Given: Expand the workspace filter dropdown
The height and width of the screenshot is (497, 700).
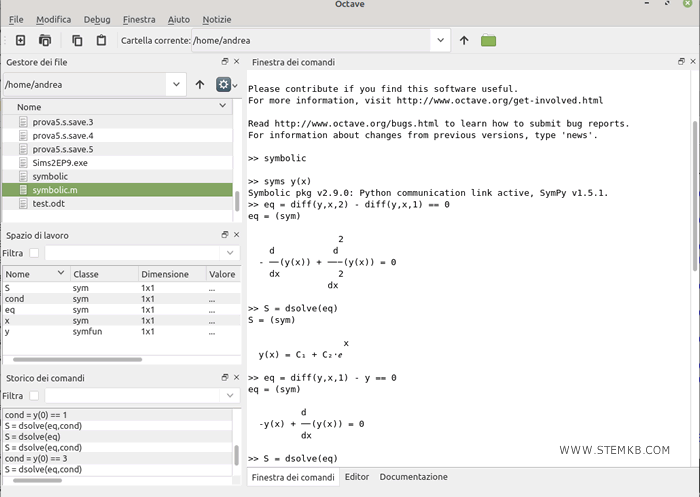Looking at the screenshot, I should 232,253.
